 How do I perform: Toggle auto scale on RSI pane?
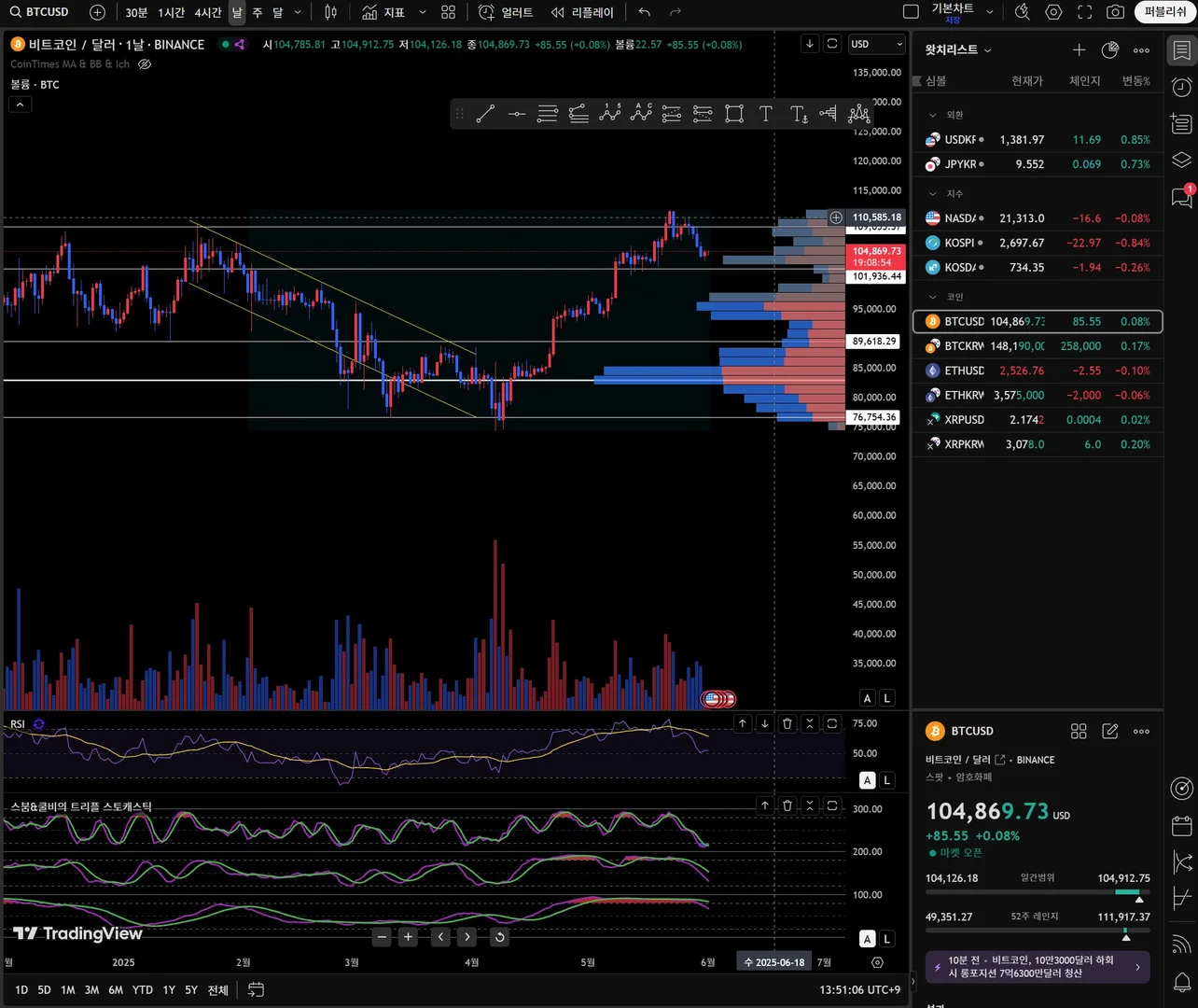pos(868,780)
